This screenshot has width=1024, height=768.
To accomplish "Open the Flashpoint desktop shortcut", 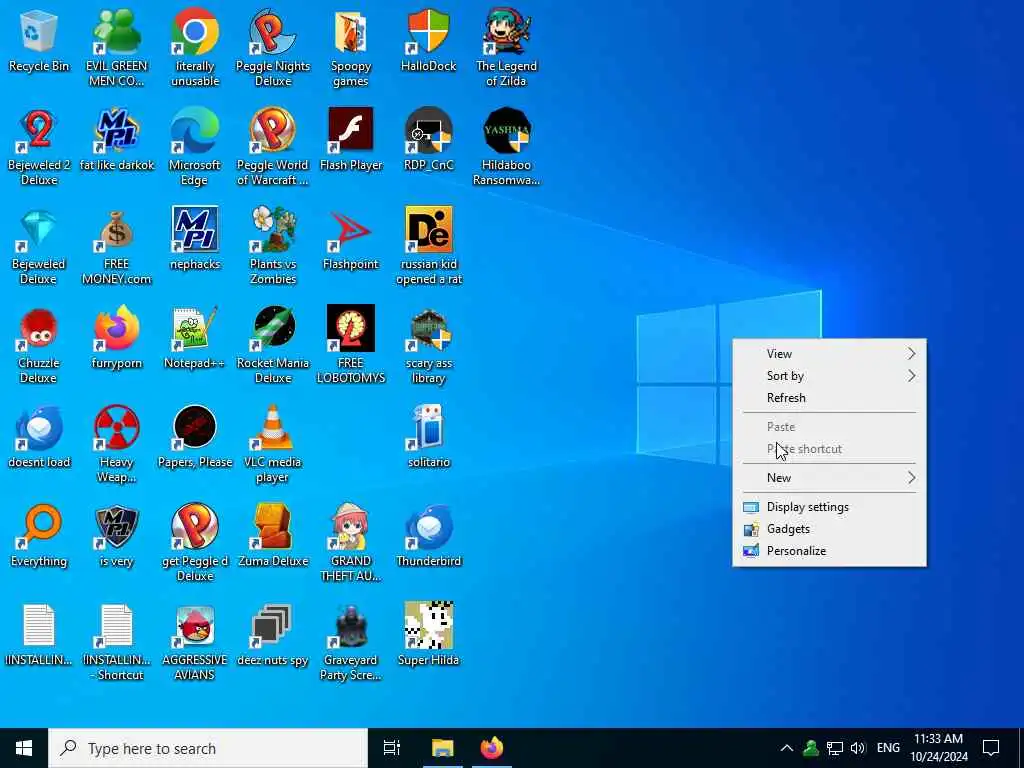I will tap(351, 239).
